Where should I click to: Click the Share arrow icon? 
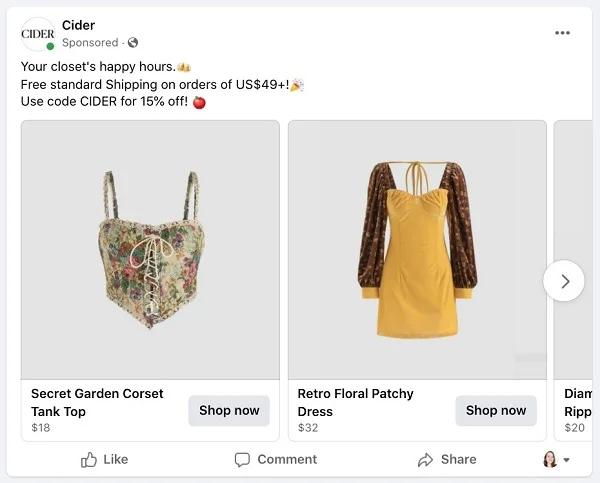425,460
